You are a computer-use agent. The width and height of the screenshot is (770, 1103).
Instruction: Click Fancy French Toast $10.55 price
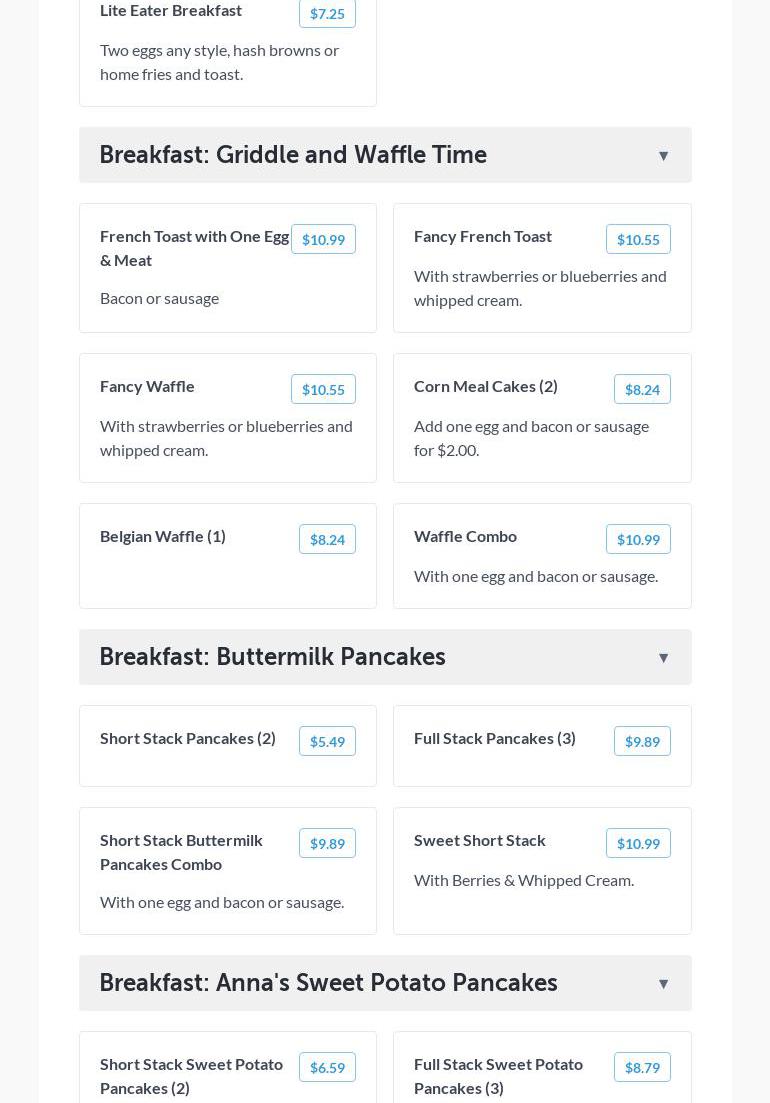638,240
